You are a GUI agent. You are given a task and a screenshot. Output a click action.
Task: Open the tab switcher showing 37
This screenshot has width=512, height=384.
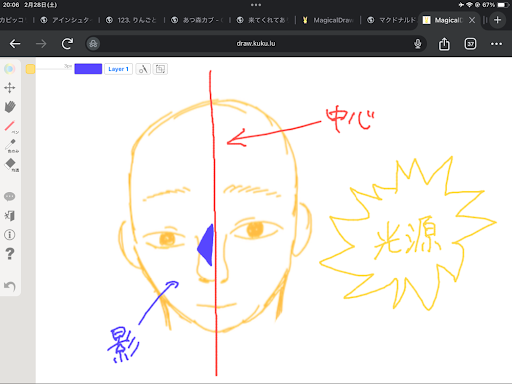[x=470, y=44]
